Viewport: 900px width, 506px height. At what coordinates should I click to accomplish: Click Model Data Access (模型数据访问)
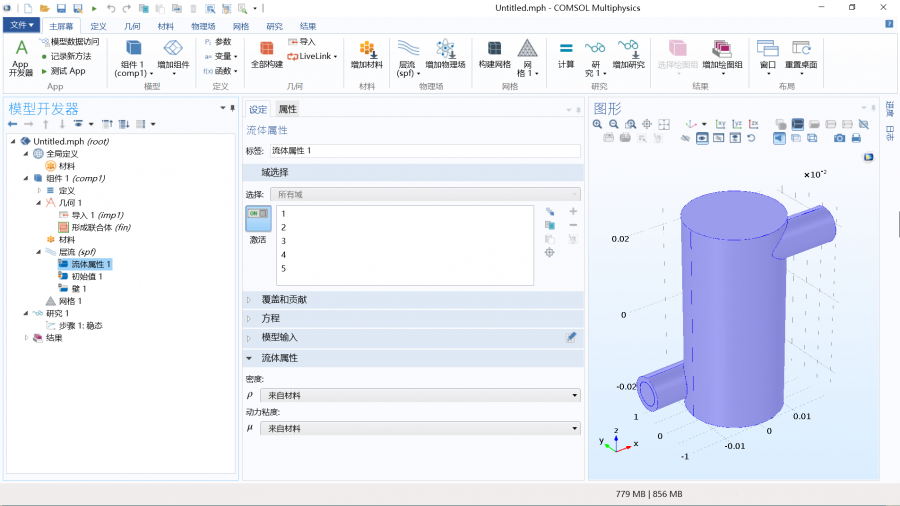pos(69,41)
